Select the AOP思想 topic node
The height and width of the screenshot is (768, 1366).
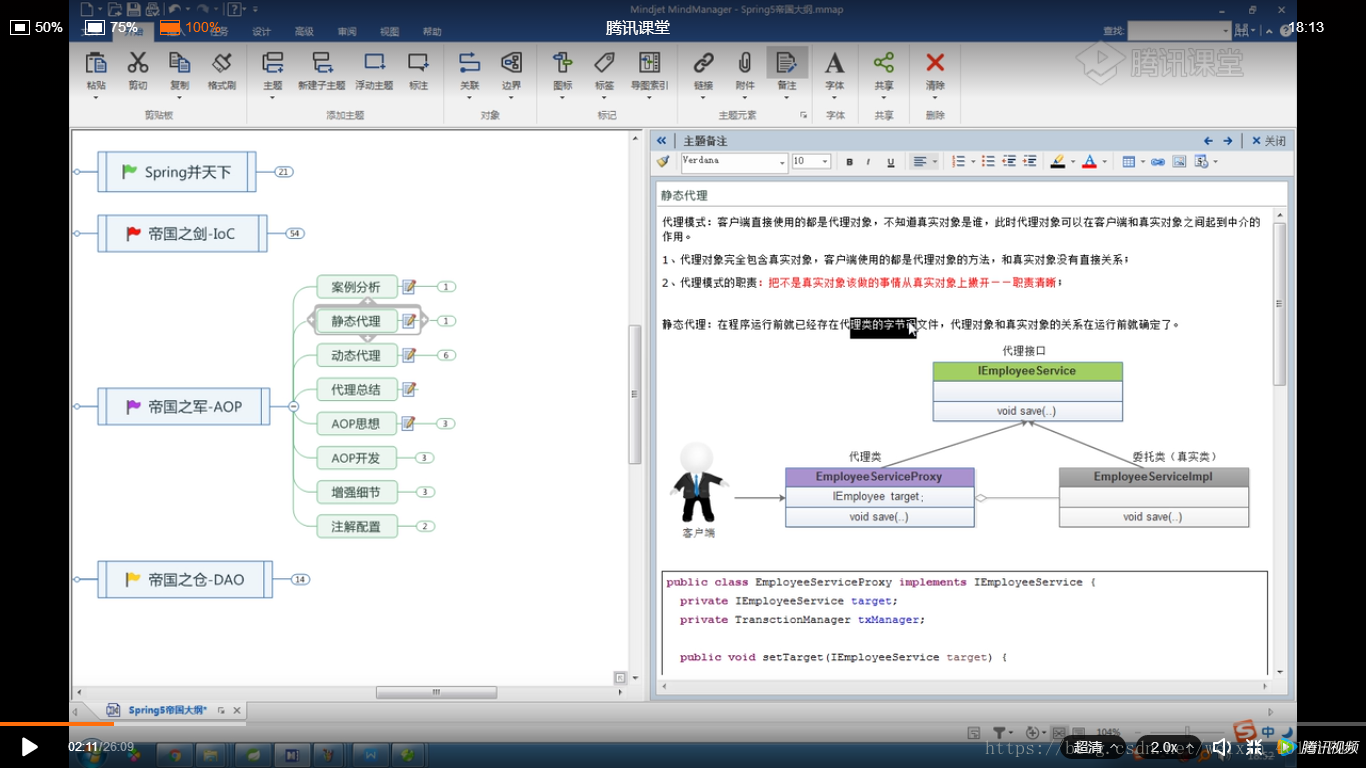pyautogui.click(x=356, y=424)
